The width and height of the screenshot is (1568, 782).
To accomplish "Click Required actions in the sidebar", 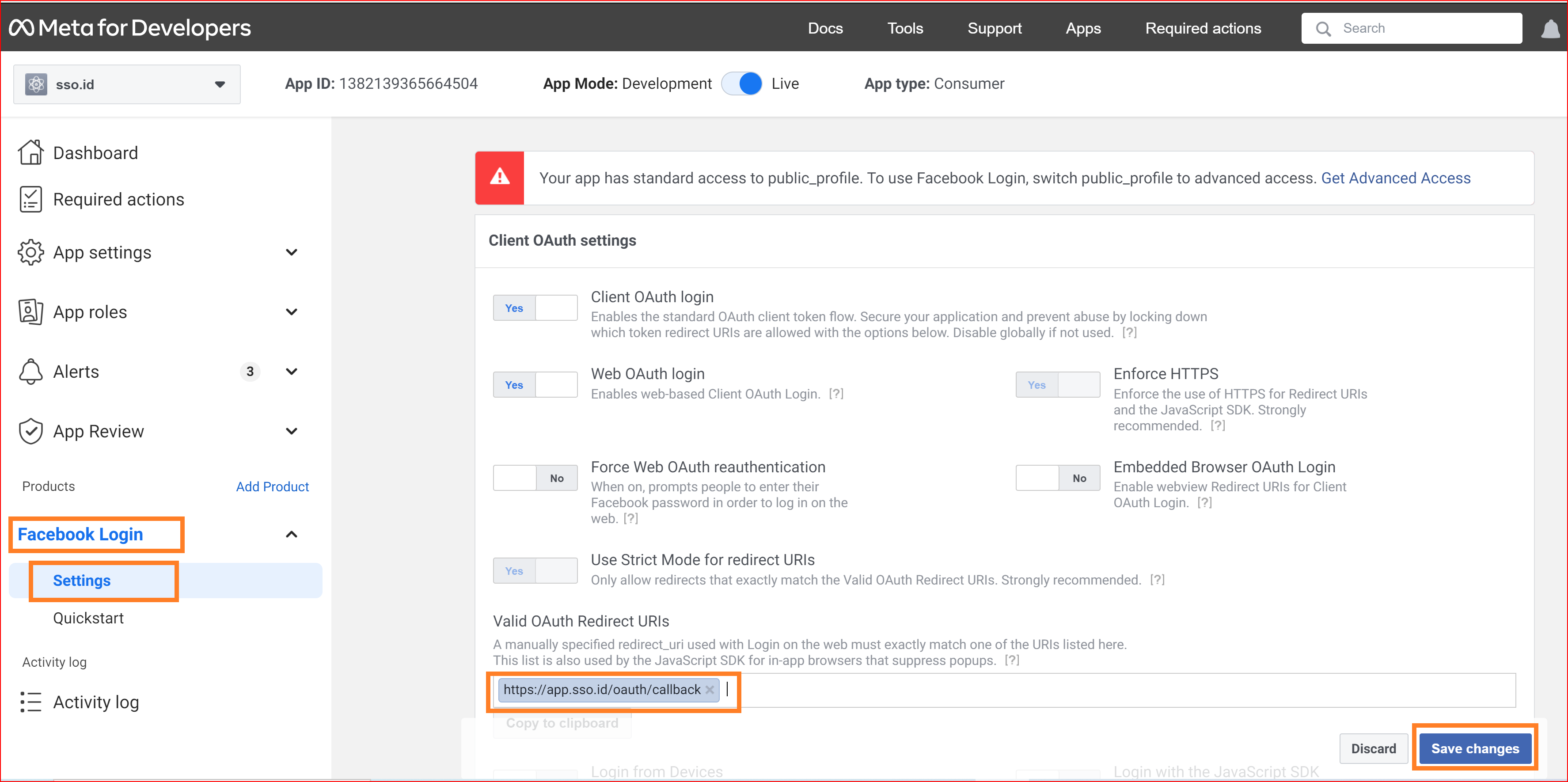I will pos(118,199).
